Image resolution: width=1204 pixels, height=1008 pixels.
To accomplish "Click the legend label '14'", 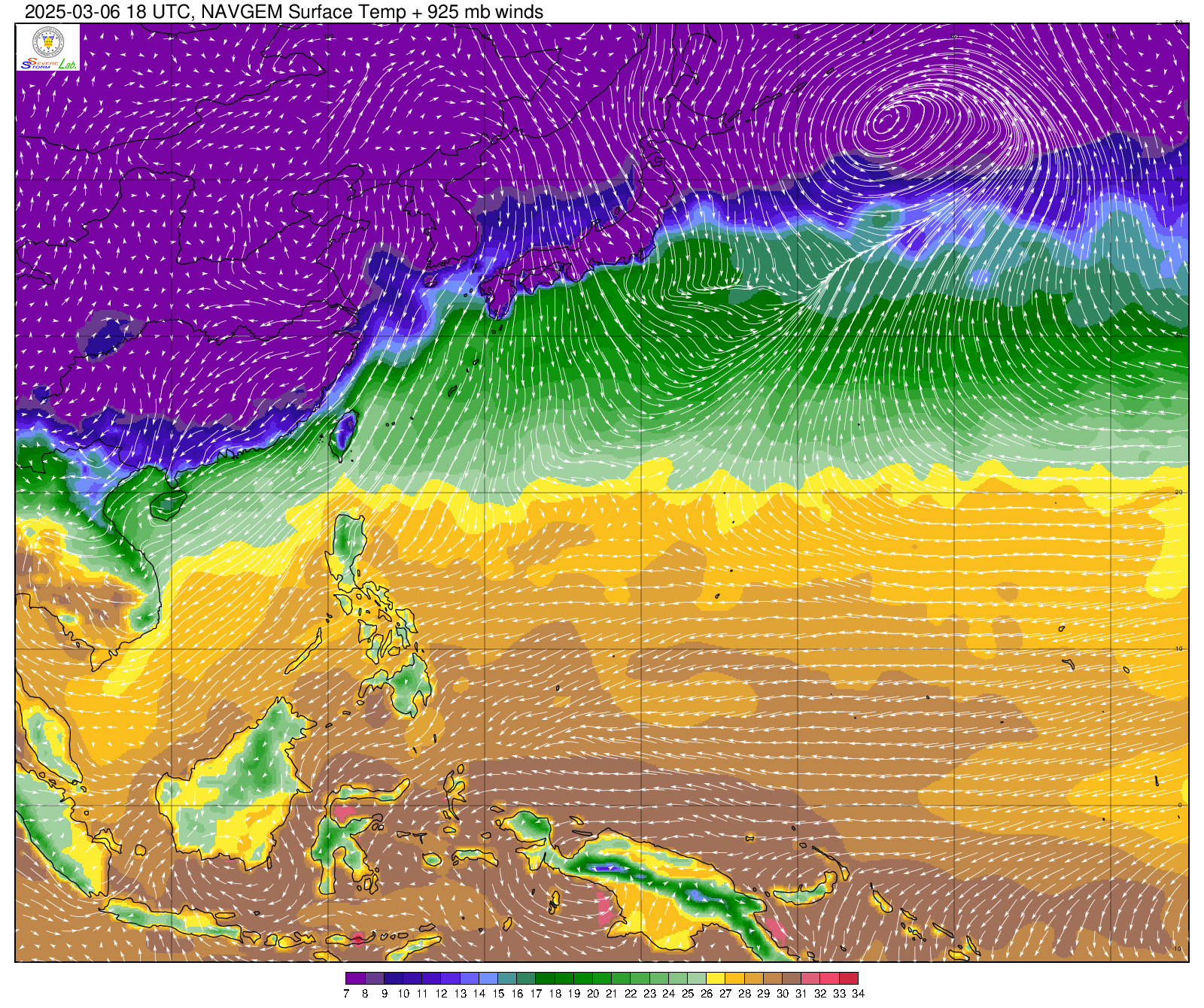I will point(479,994).
